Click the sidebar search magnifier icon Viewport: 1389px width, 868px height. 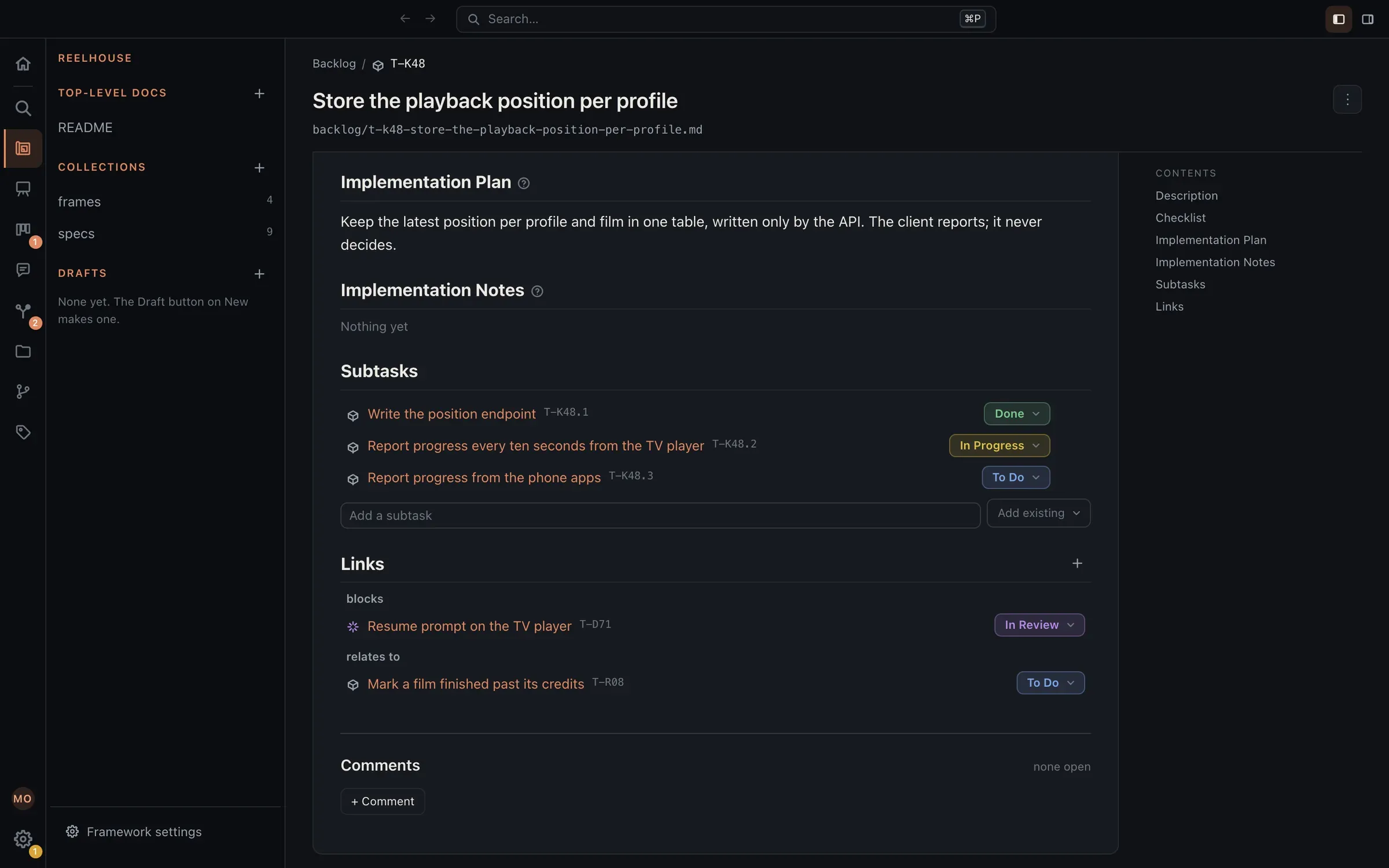click(x=23, y=108)
